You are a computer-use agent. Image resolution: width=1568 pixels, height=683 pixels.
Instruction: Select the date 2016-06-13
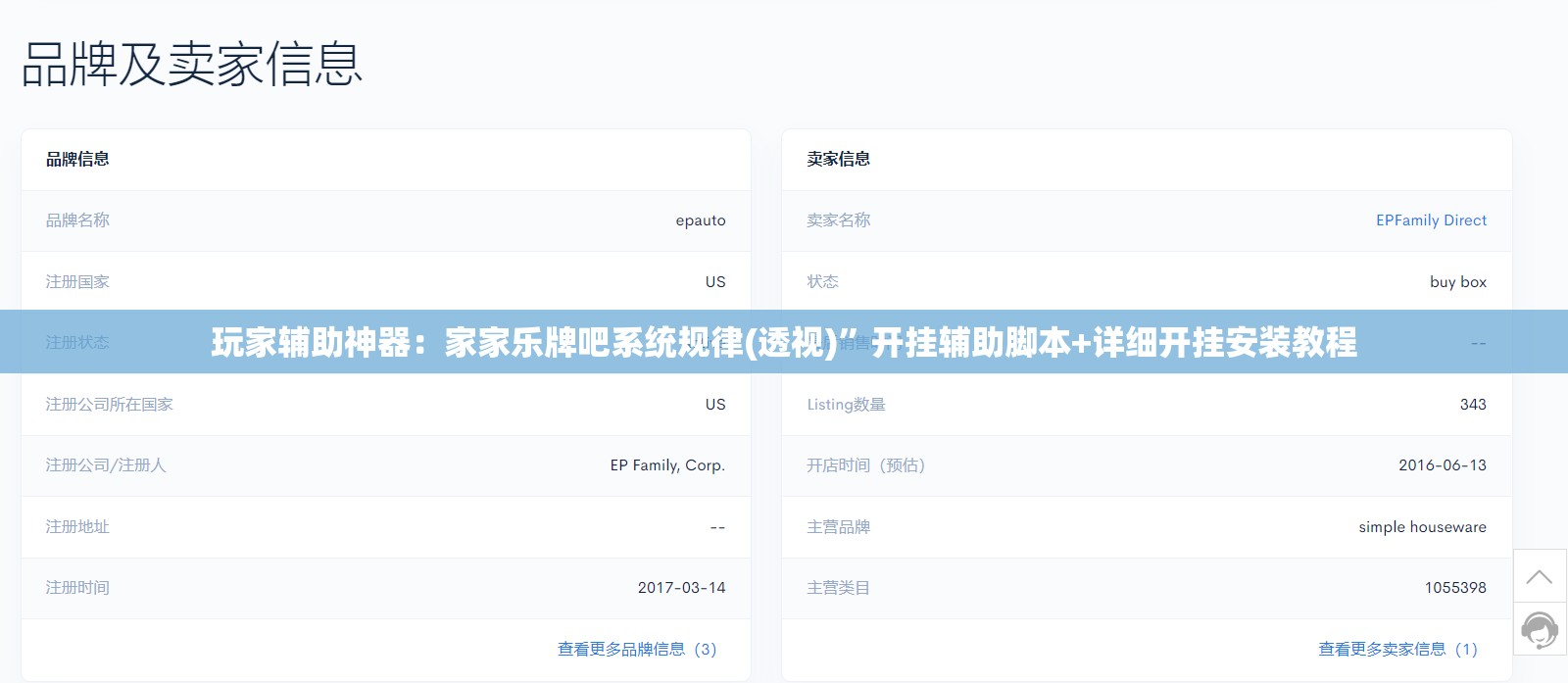[1442, 465]
